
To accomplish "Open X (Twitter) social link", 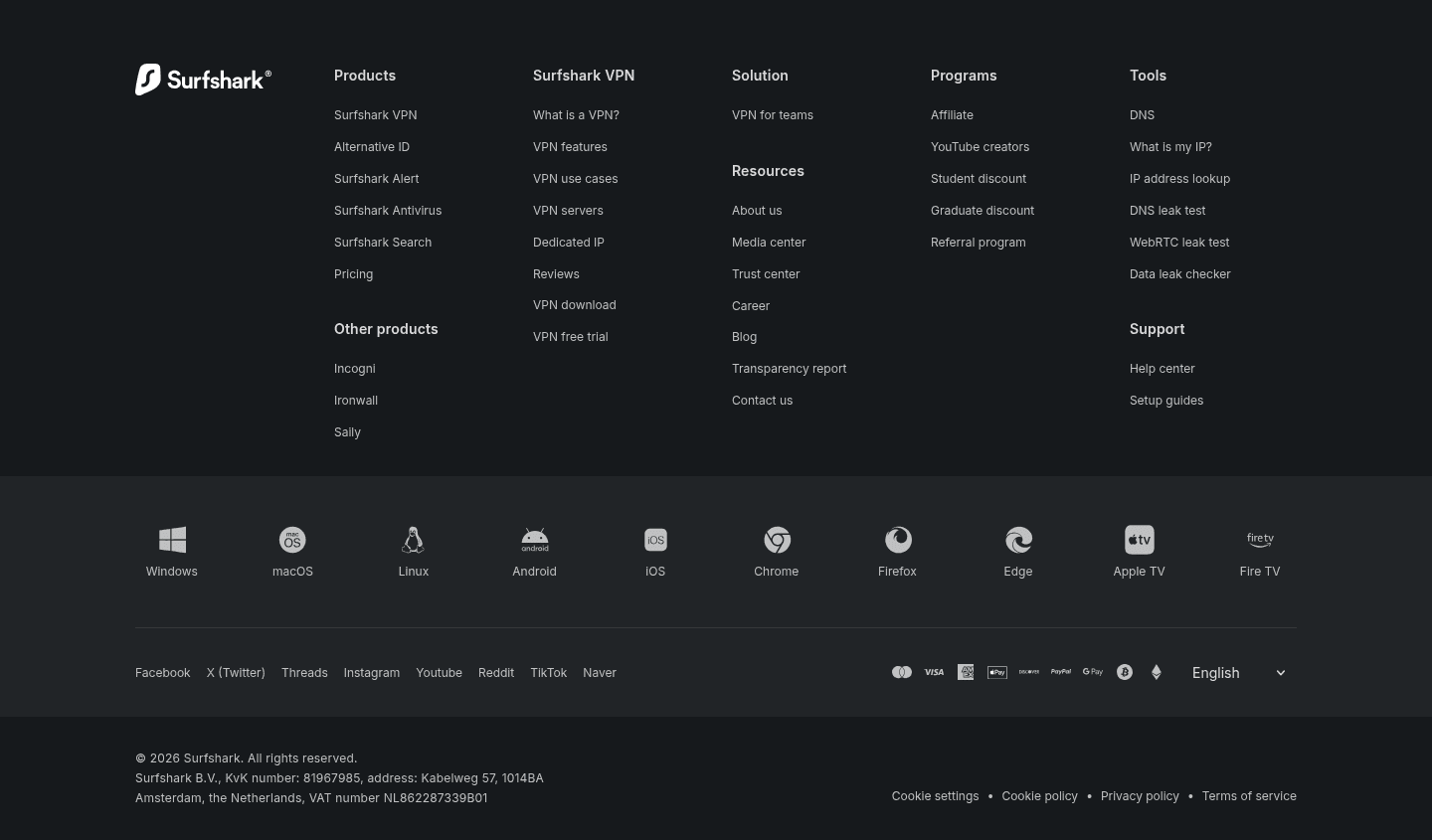I will pyautogui.click(x=236, y=673).
